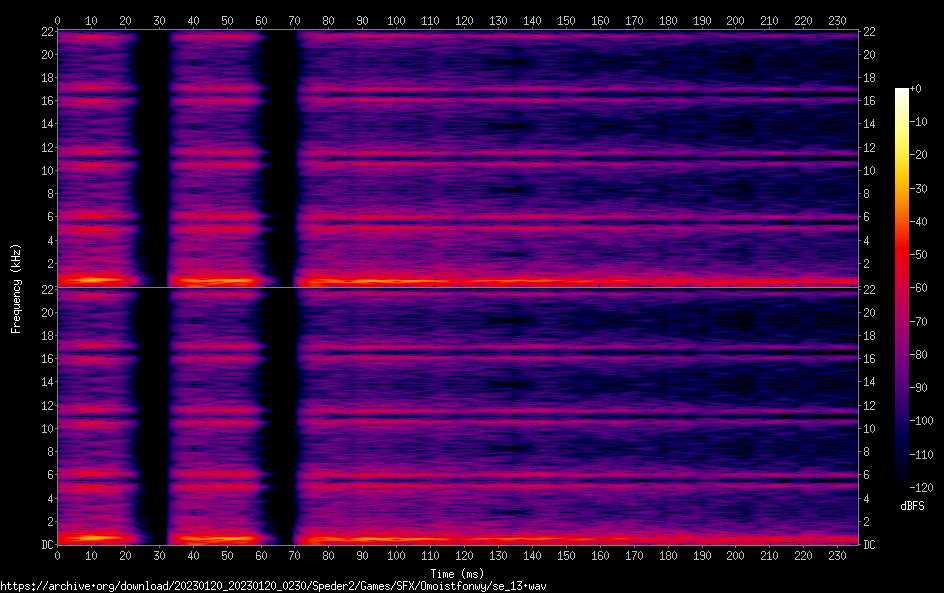This screenshot has width=944, height=593.
Task: Open the archive.org URL at the bottom
Action: tap(273, 586)
